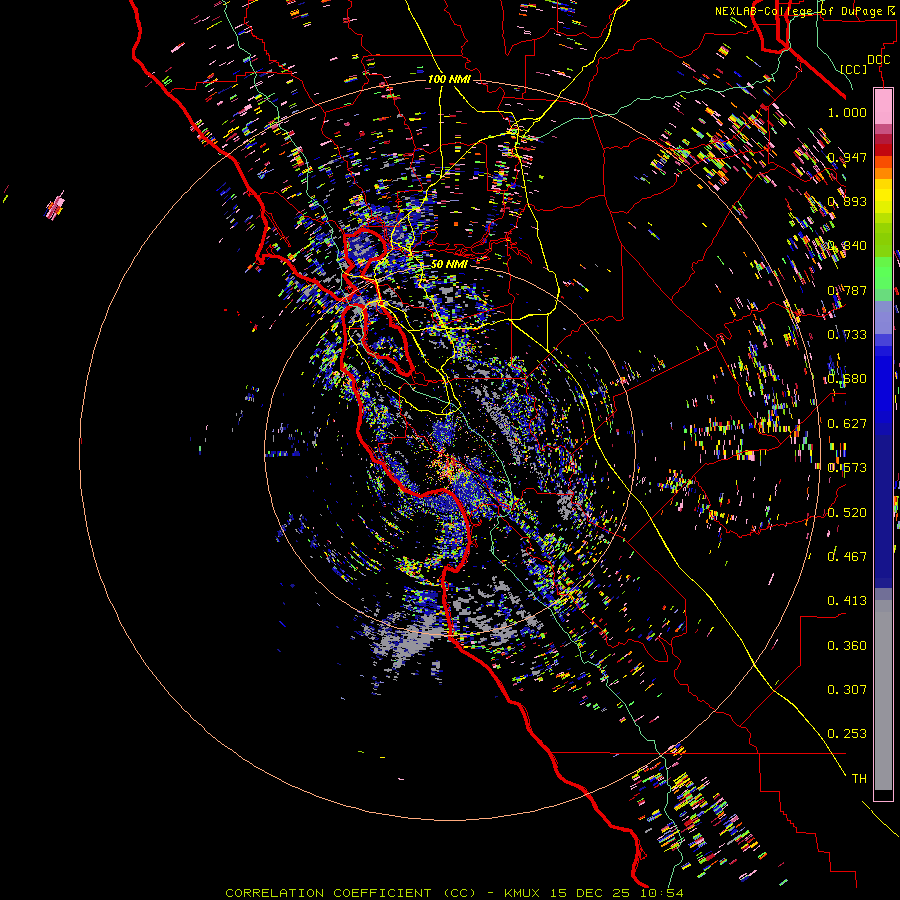Viewport: 900px width, 900px height.
Task: Click the 0.360 scale value
Action: pyautogui.click(x=847, y=646)
